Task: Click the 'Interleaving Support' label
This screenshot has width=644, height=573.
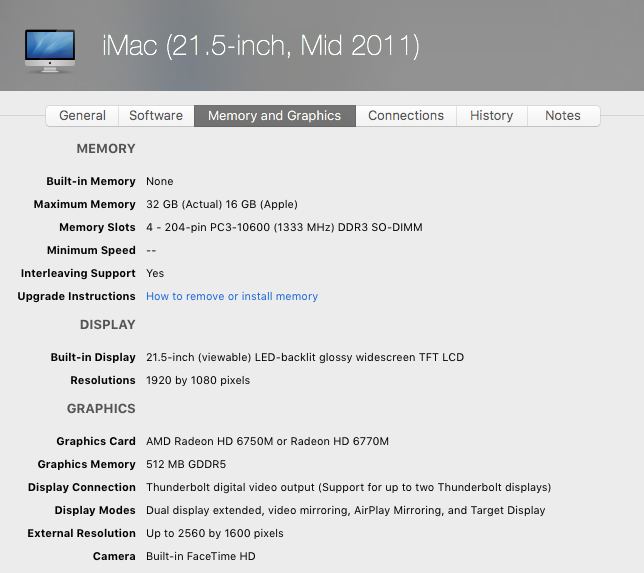Action: [x=78, y=273]
